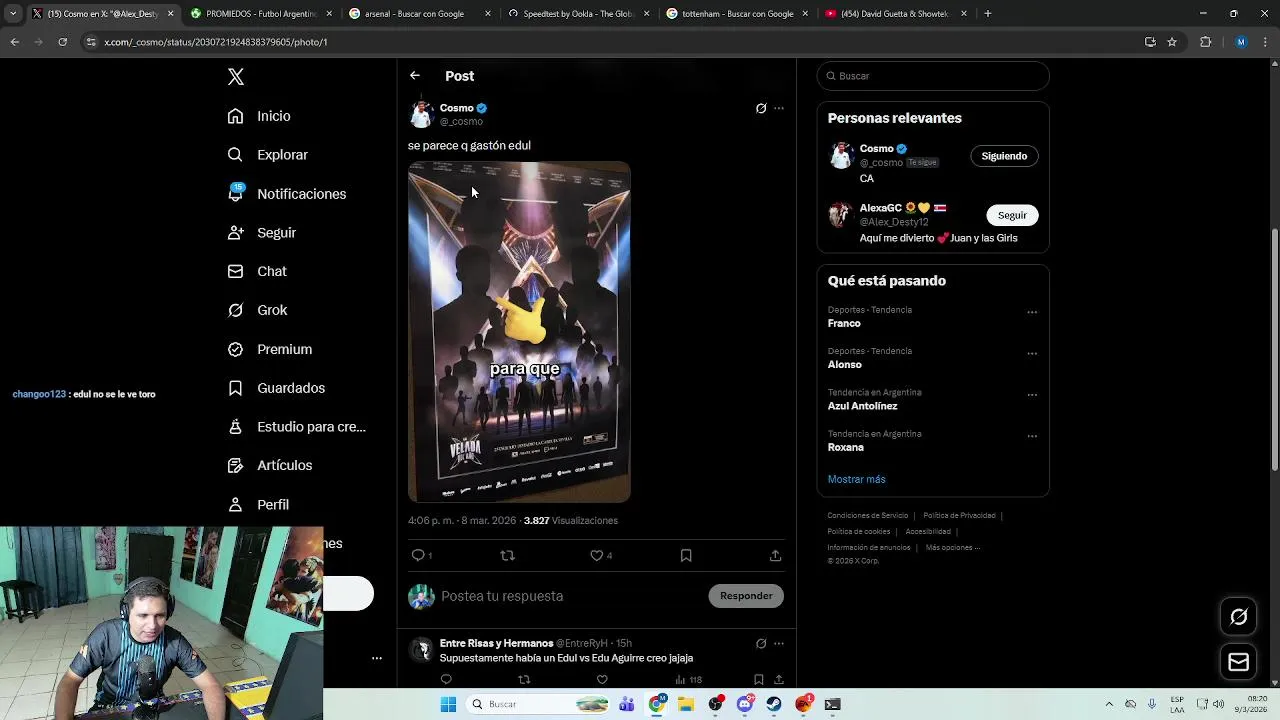
Task: Click Windows taskbar Buscar box
Action: point(539,704)
